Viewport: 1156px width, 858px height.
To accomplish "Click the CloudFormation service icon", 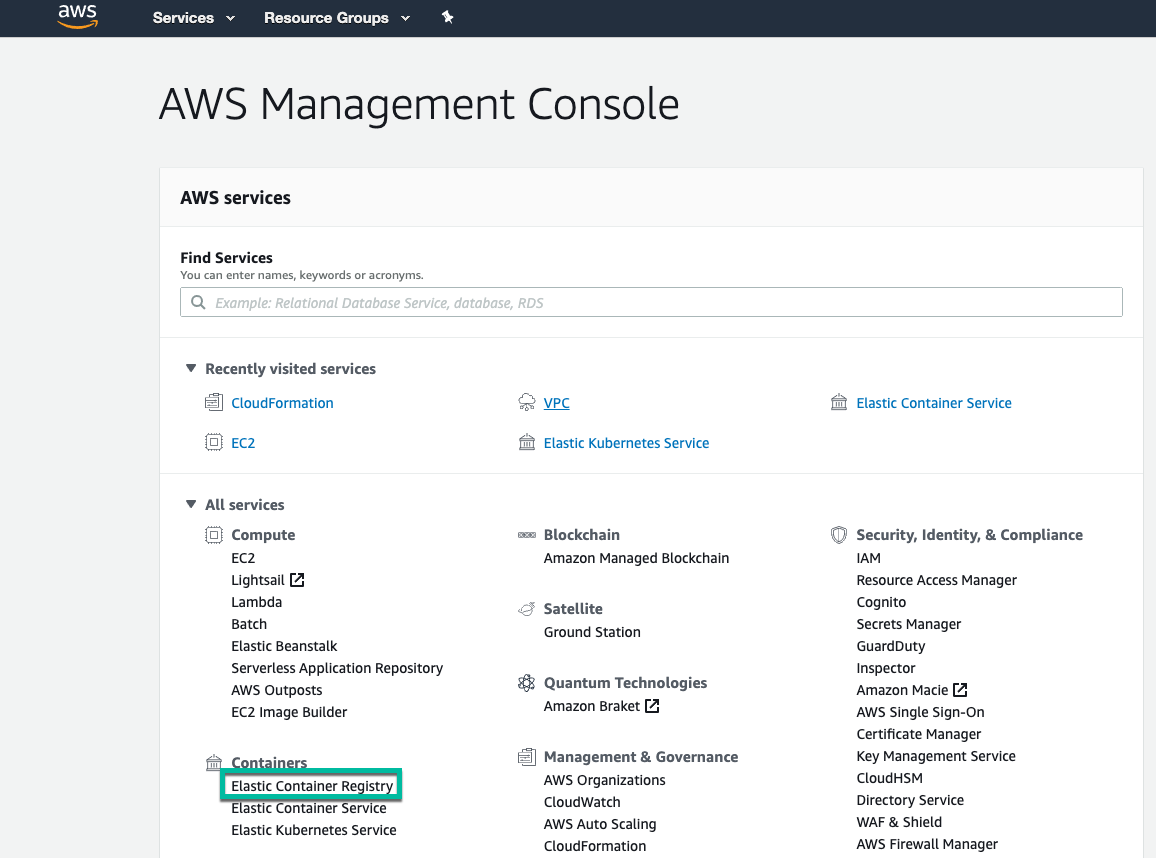I will click(214, 401).
